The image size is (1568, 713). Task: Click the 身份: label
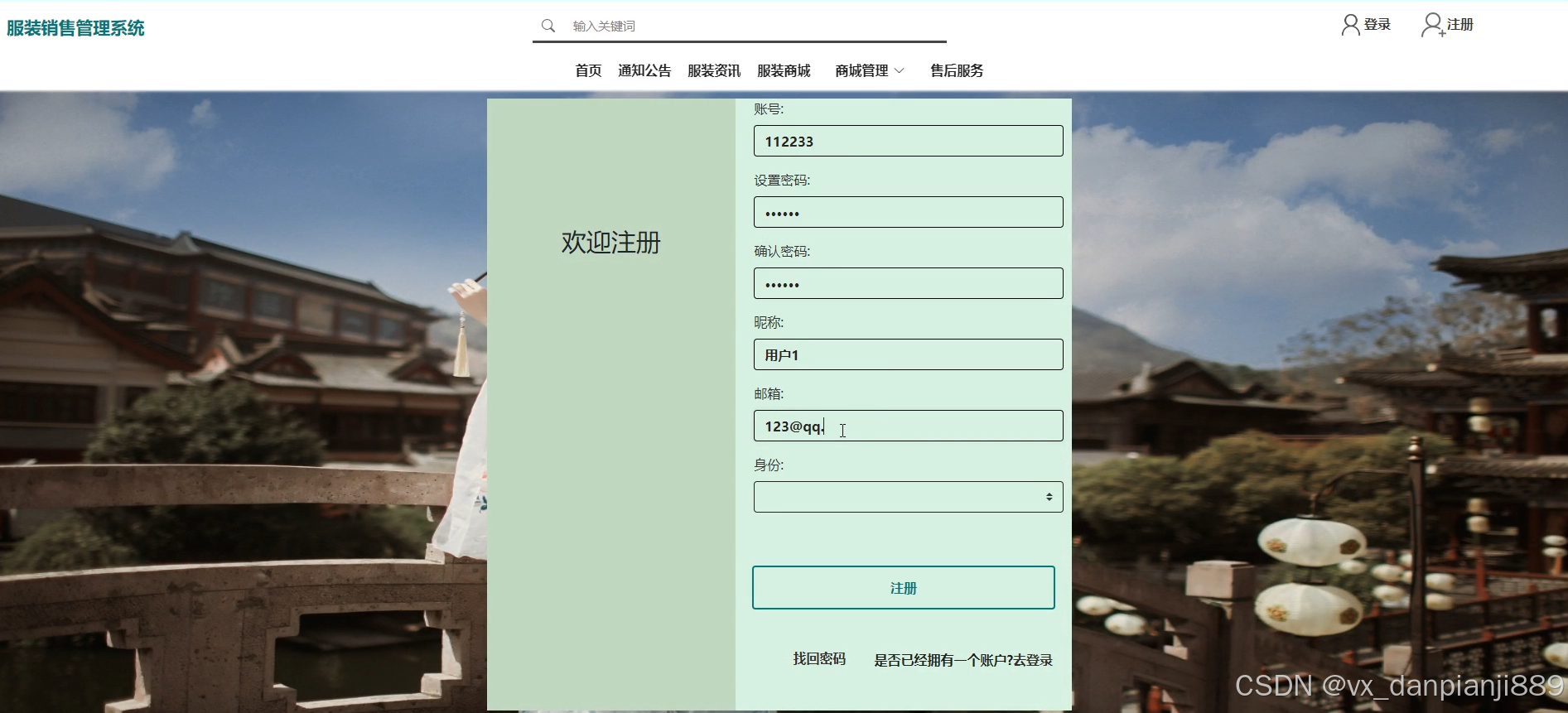tap(769, 465)
